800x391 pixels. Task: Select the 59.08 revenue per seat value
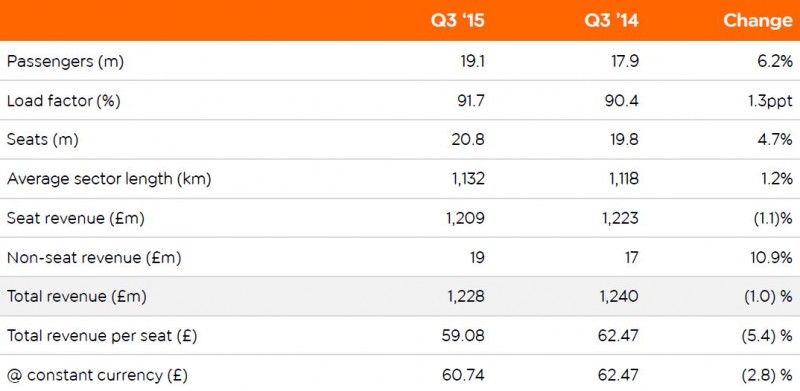point(464,336)
